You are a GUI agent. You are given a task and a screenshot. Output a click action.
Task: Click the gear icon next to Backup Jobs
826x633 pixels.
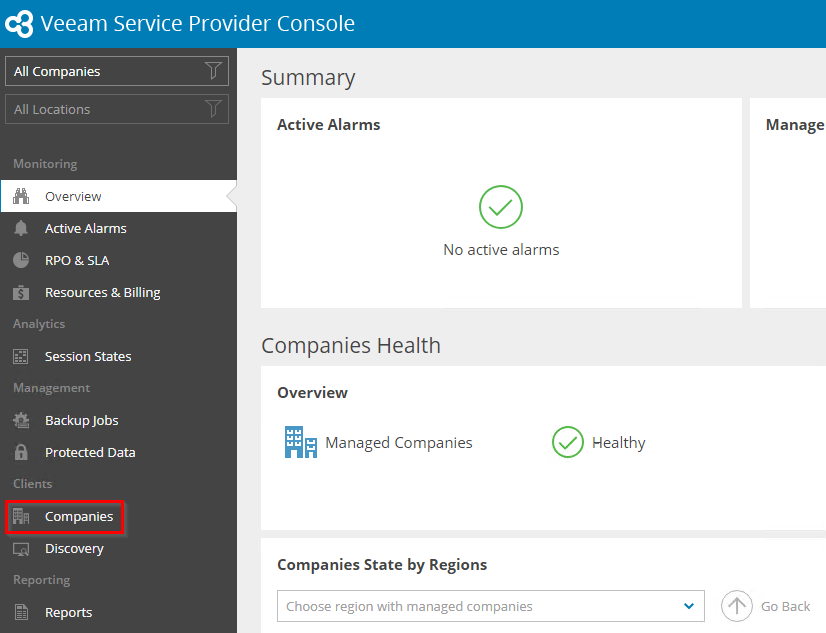[x=21, y=420]
